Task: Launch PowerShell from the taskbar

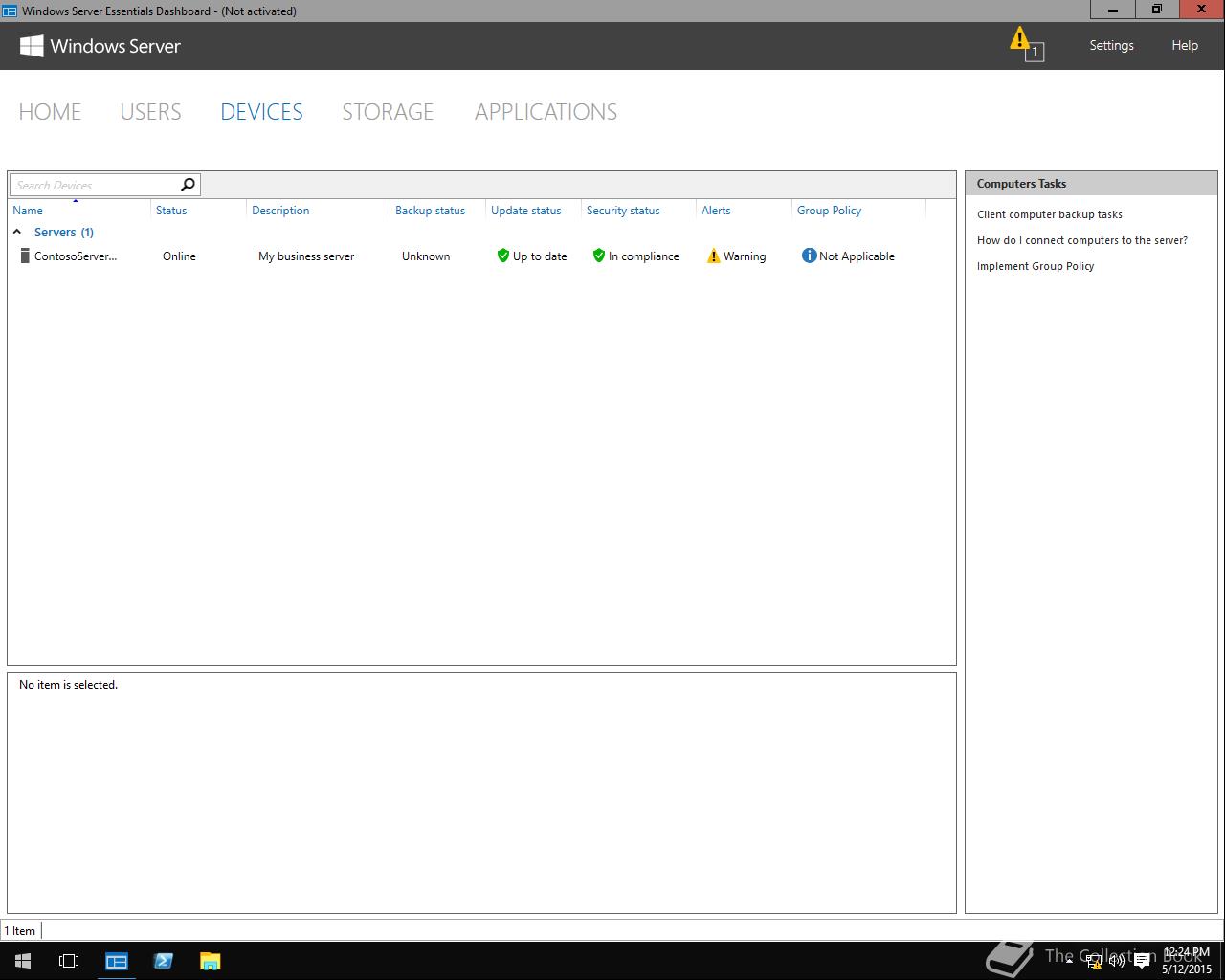Action: 163,961
